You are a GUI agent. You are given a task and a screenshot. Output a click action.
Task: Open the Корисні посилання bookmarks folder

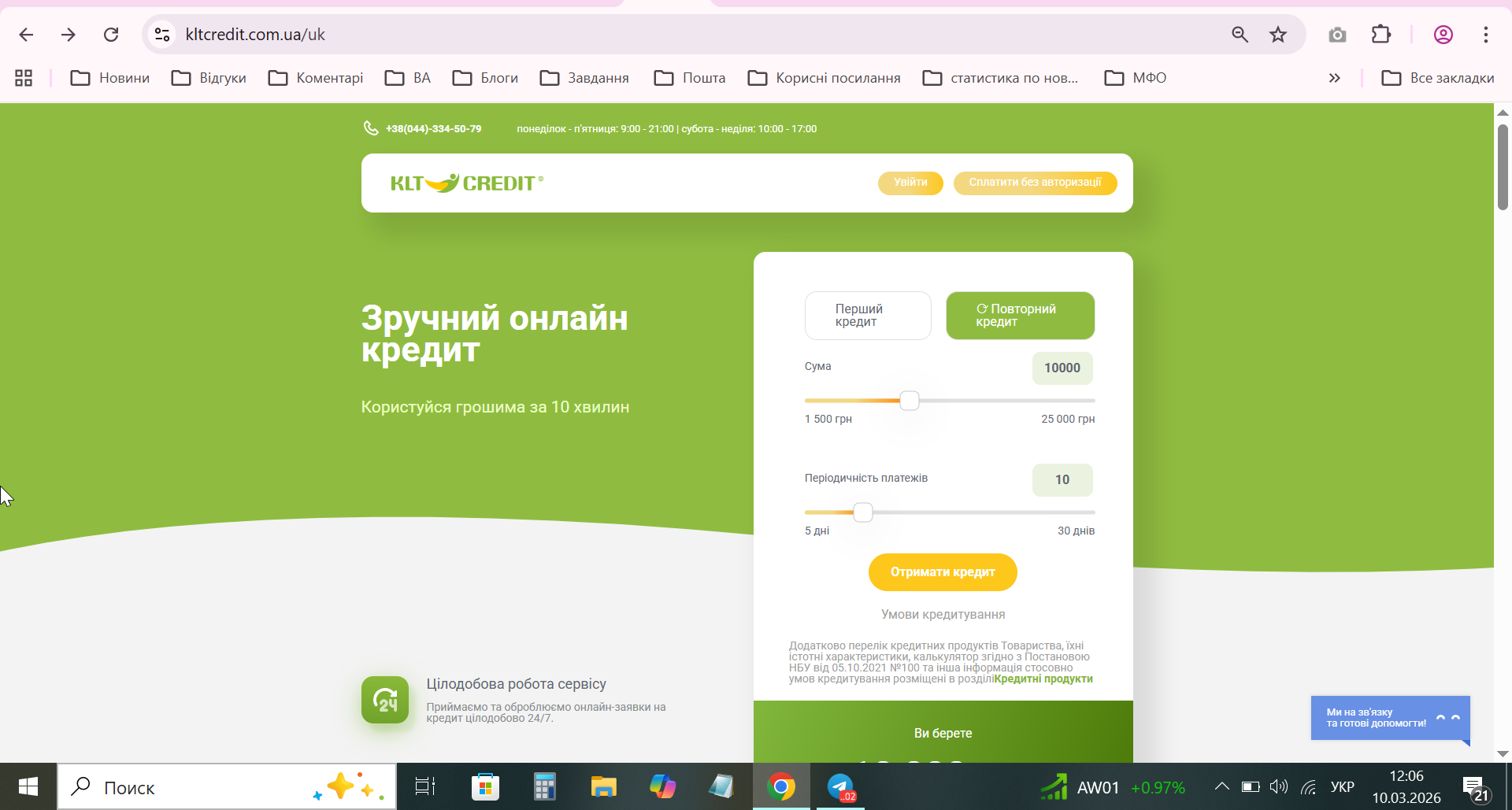[825, 78]
